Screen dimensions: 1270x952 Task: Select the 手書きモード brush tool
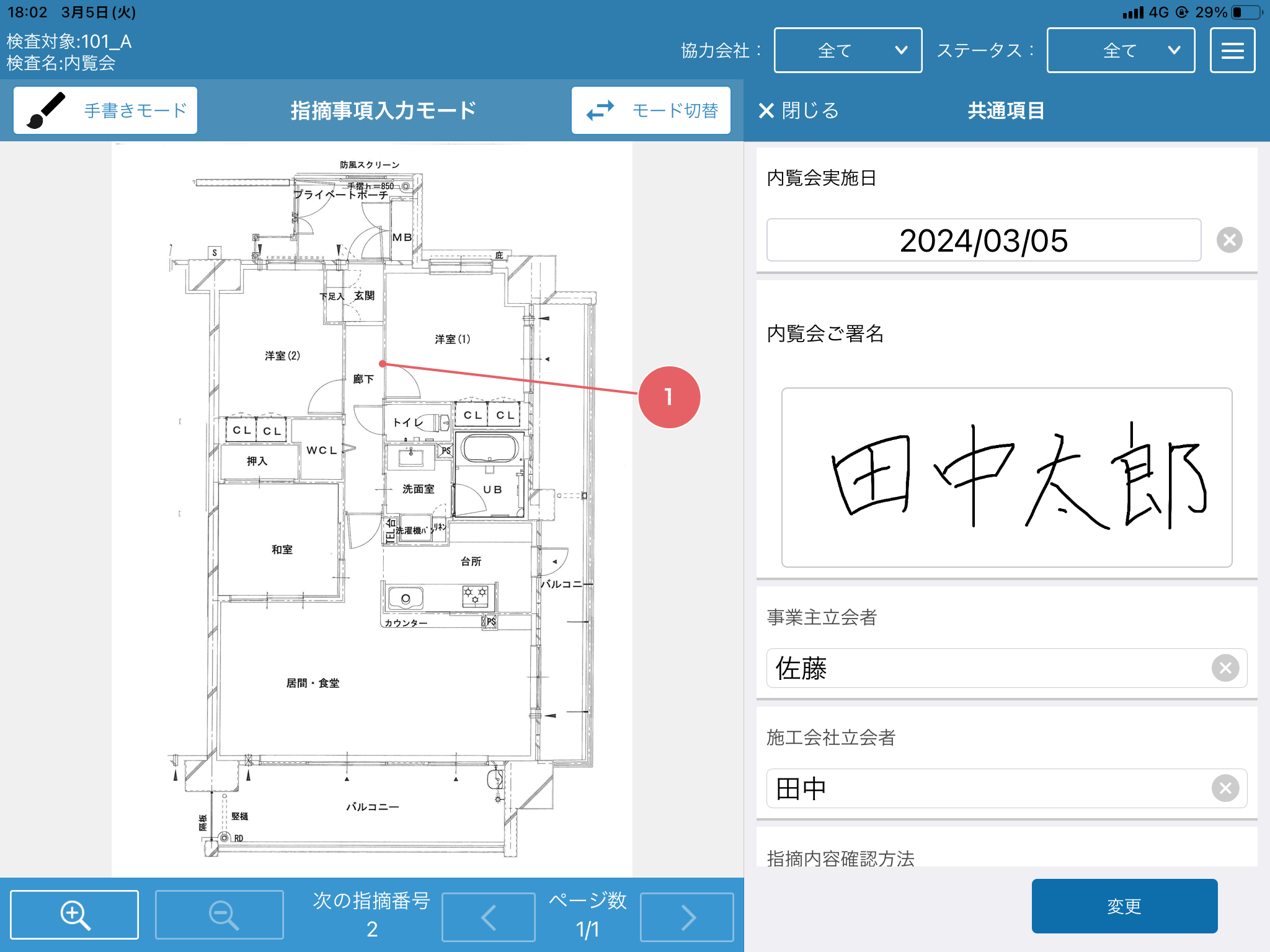pos(105,110)
